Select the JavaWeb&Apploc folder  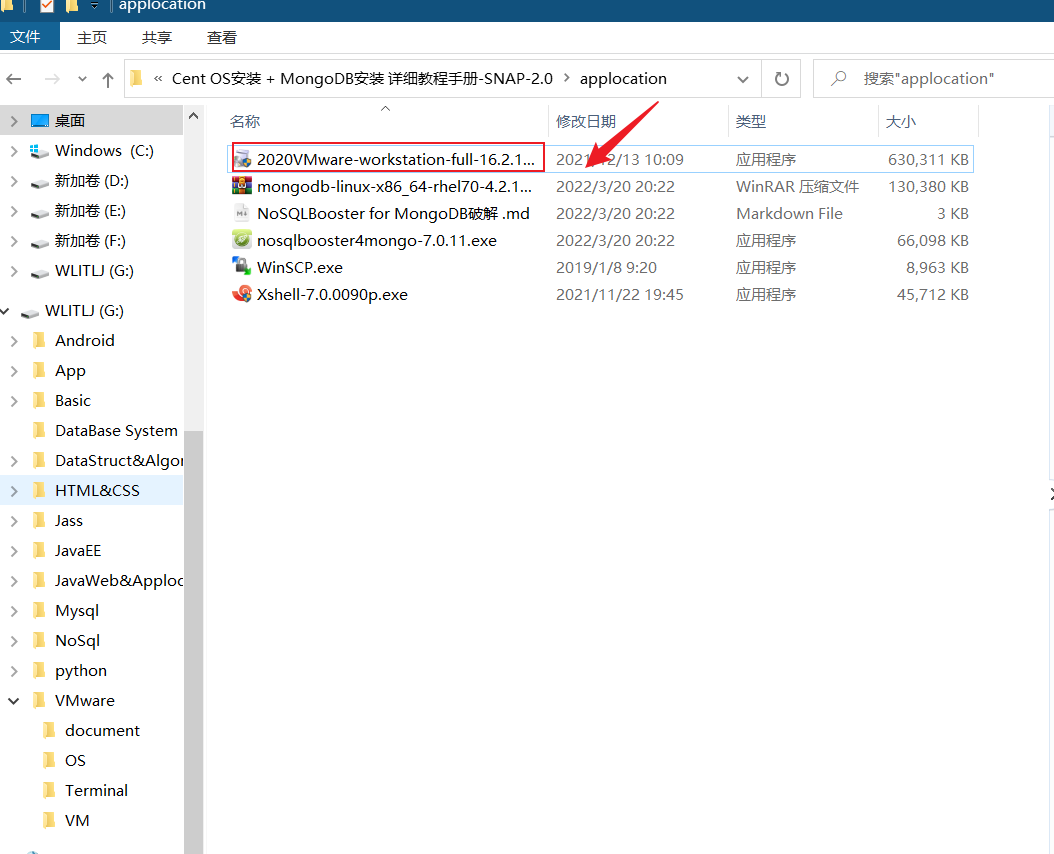(x=119, y=580)
